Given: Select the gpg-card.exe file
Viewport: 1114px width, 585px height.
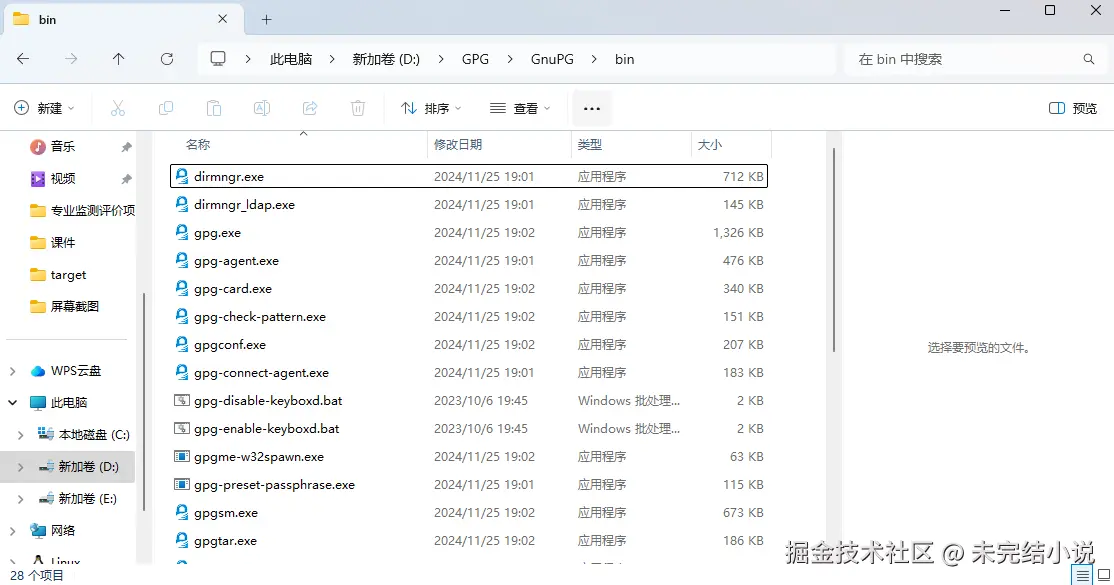Looking at the screenshot, I should pyautogui.click(x=469, y=289).
